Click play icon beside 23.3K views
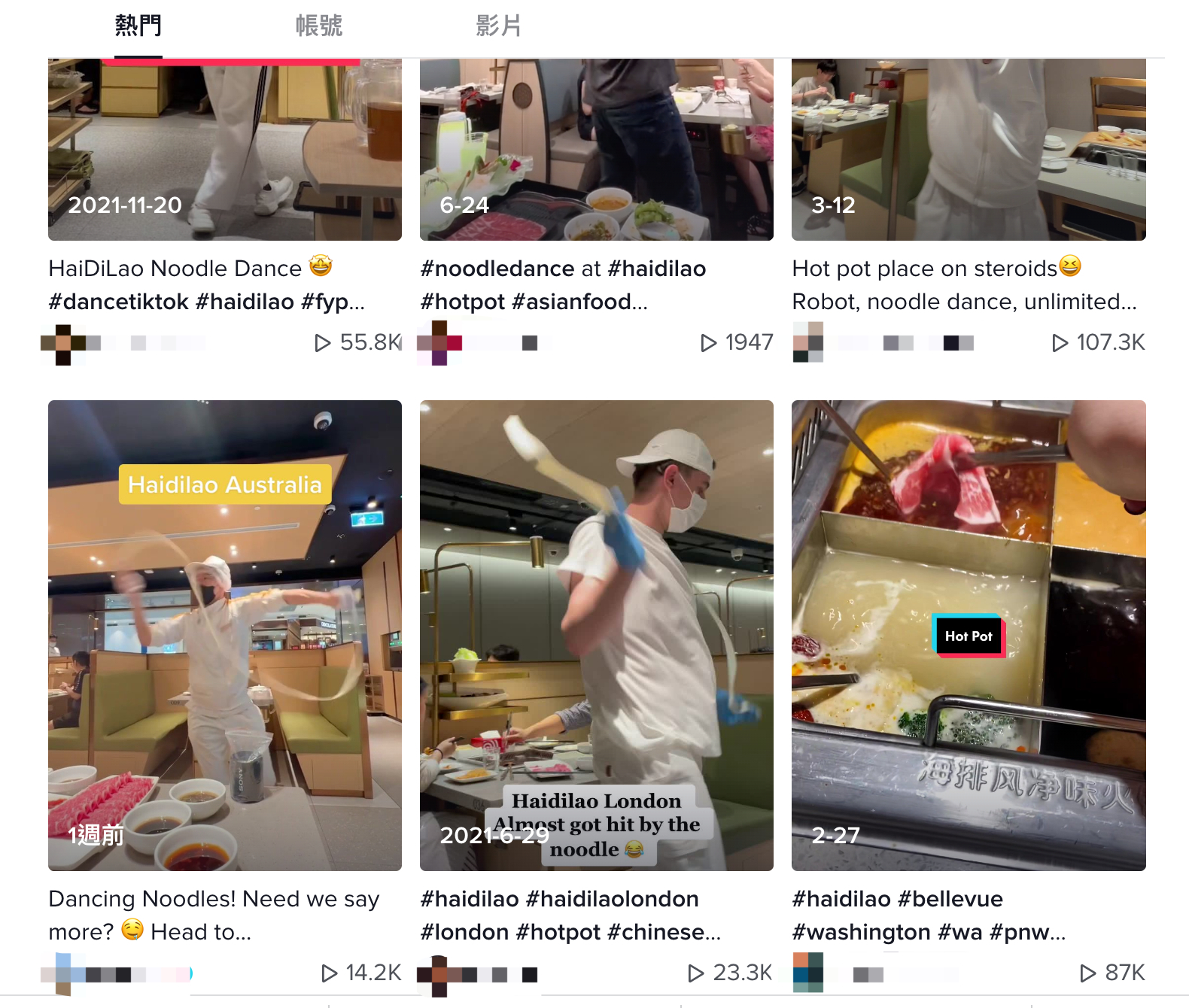 coord(695,973)
